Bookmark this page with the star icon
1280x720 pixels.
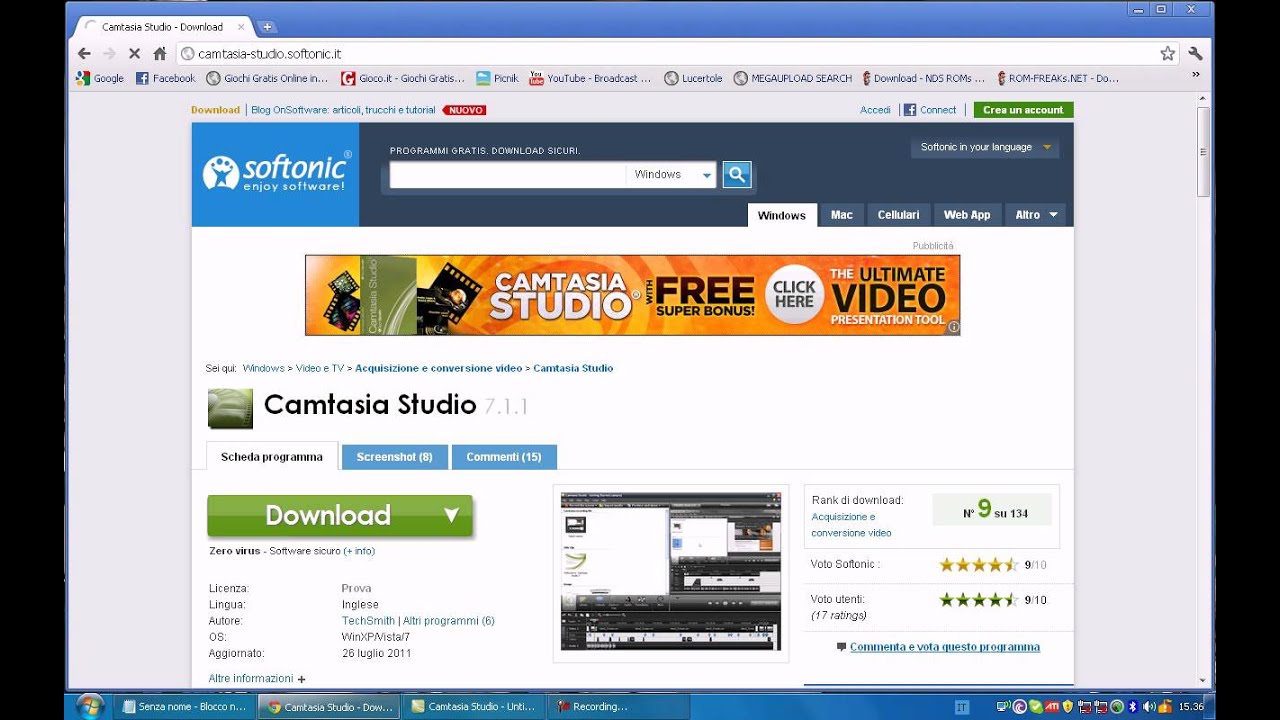1167,54
